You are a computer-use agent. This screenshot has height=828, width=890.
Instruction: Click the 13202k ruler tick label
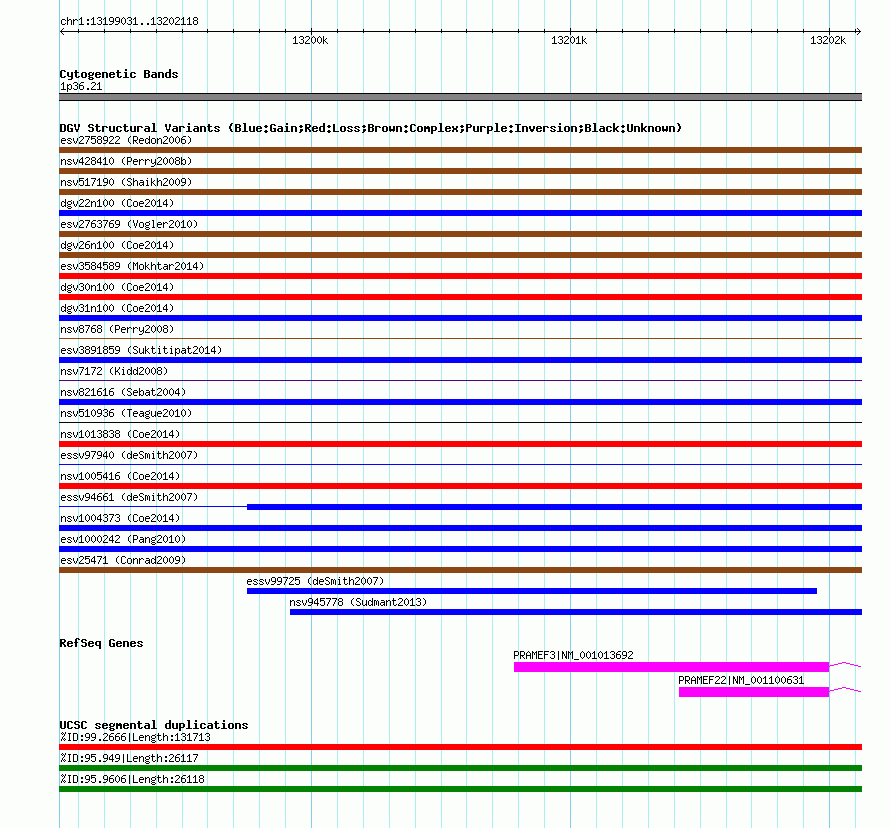(x=828, y=40)
